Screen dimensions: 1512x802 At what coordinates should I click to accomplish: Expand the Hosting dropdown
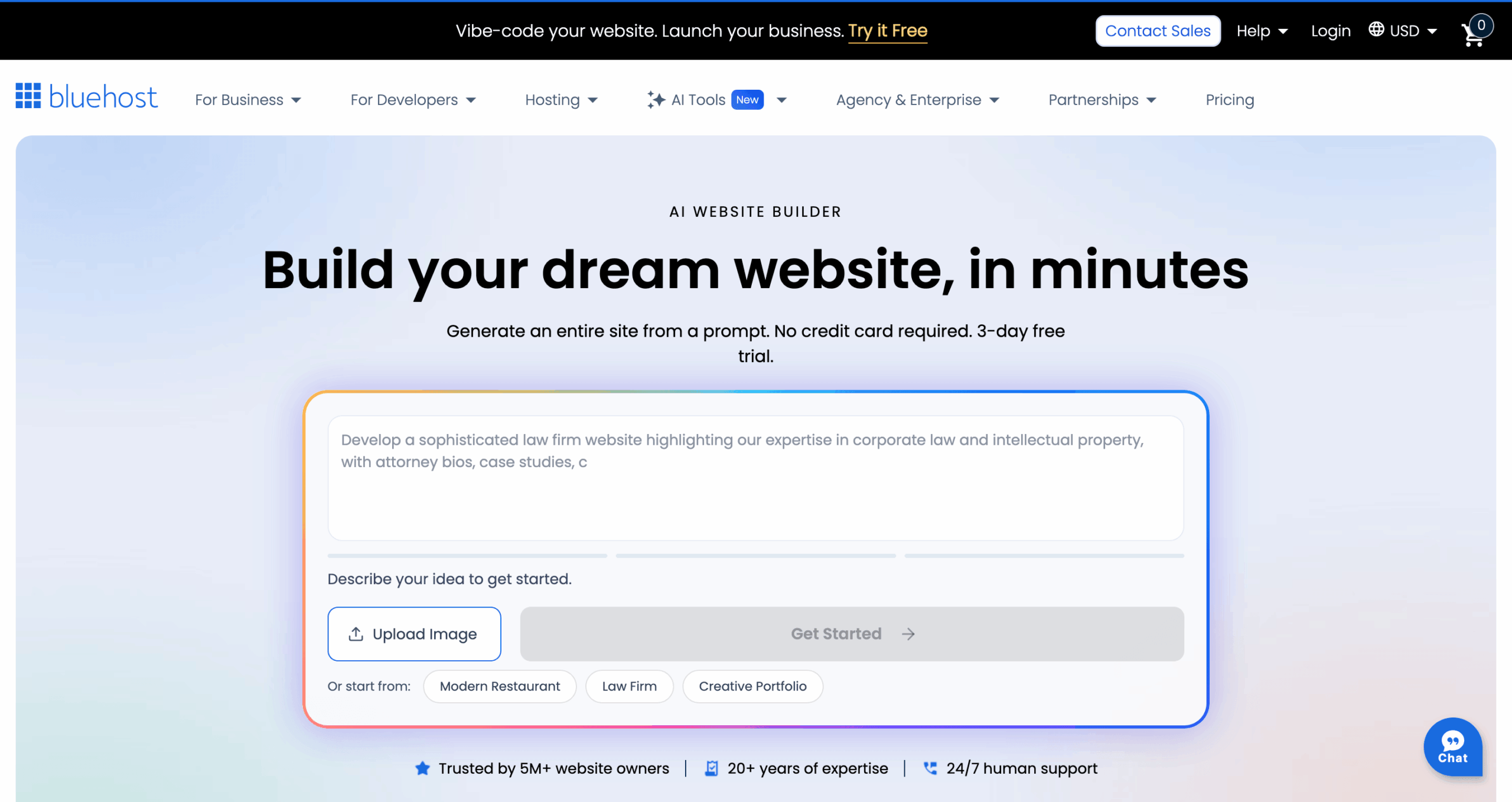tap(561, 100)
